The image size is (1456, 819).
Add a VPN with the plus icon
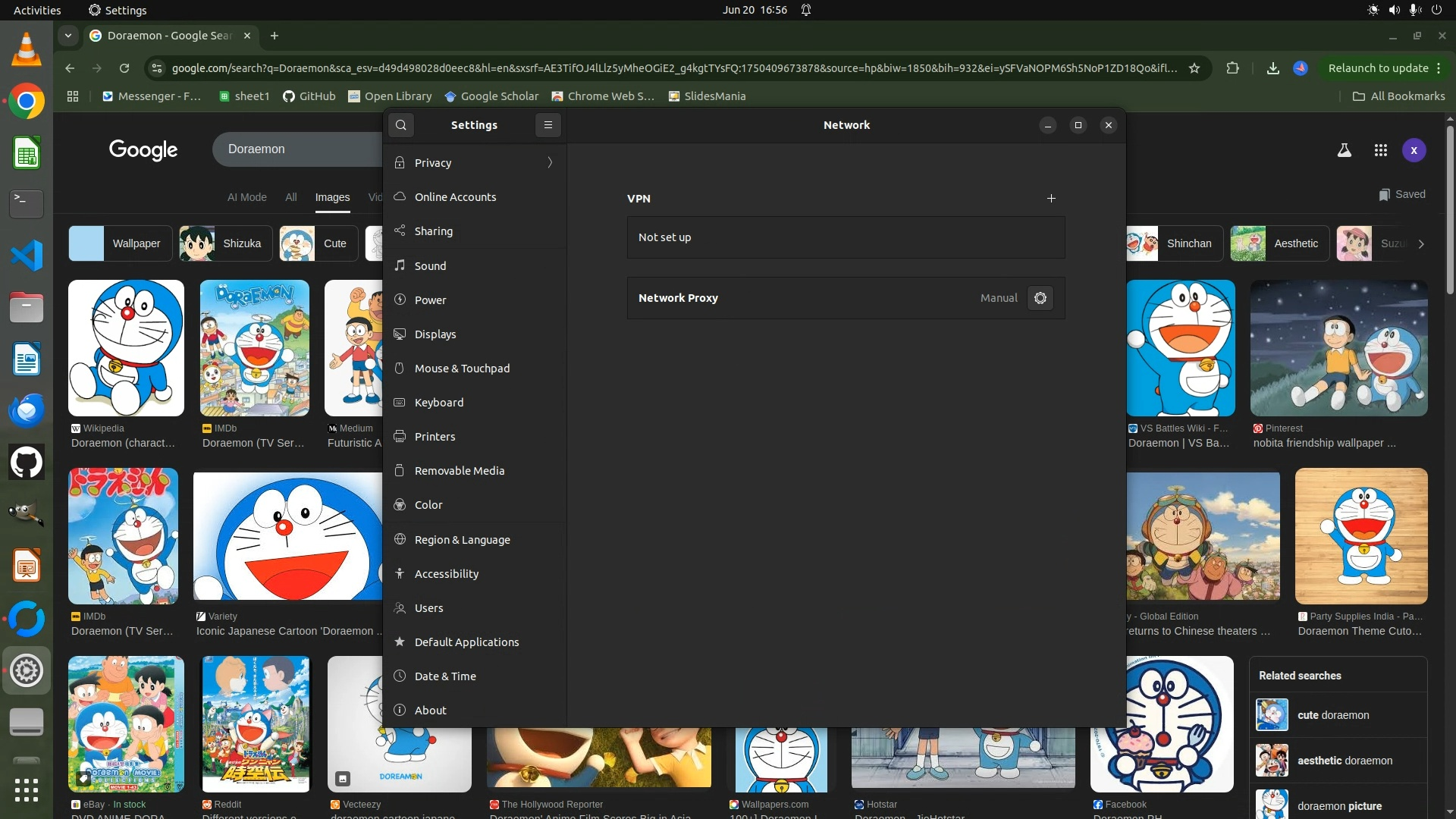pyautogui.click(x=1051, y=199)
